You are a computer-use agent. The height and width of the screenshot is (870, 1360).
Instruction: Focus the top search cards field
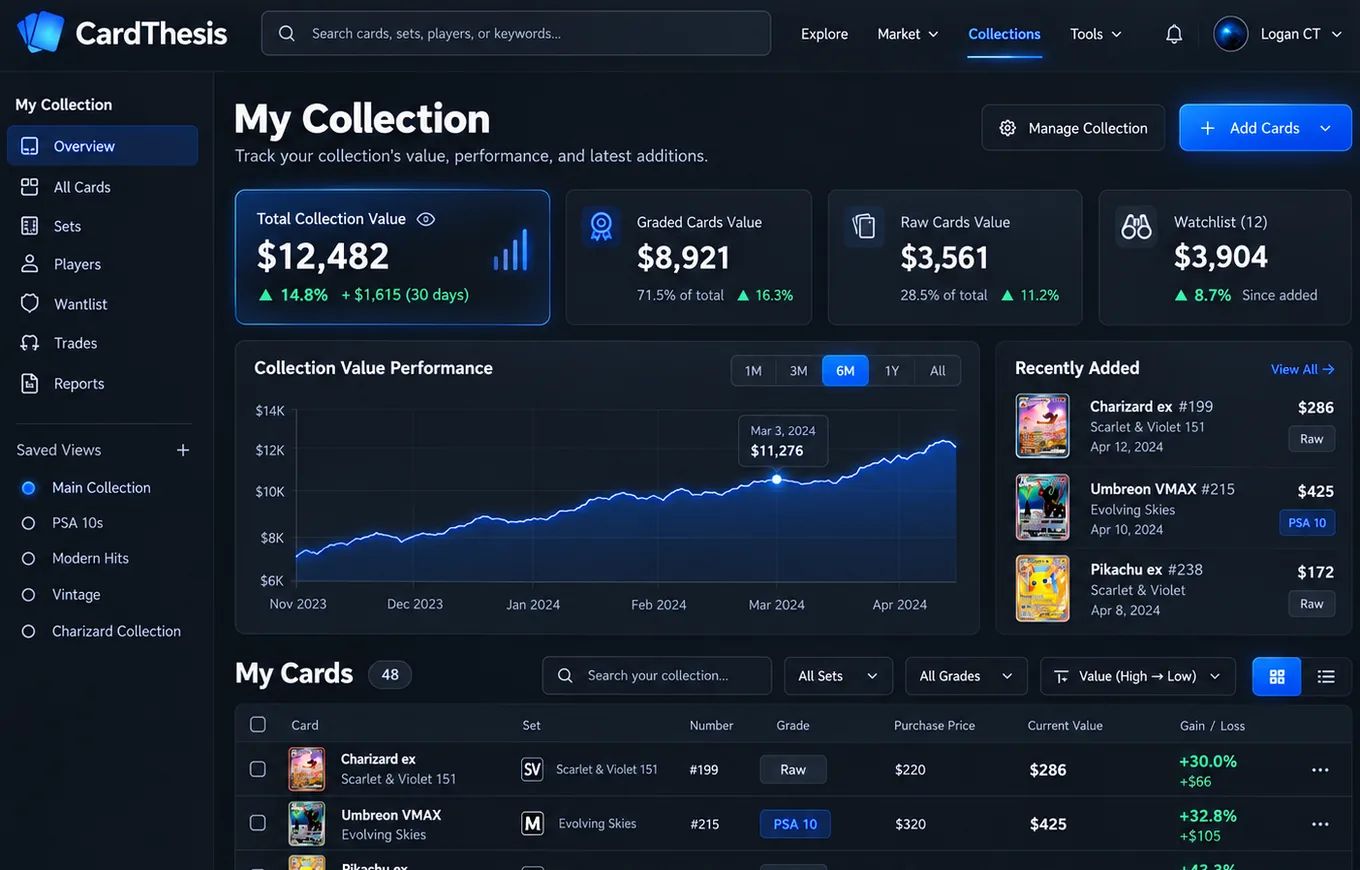coord(516,33)
